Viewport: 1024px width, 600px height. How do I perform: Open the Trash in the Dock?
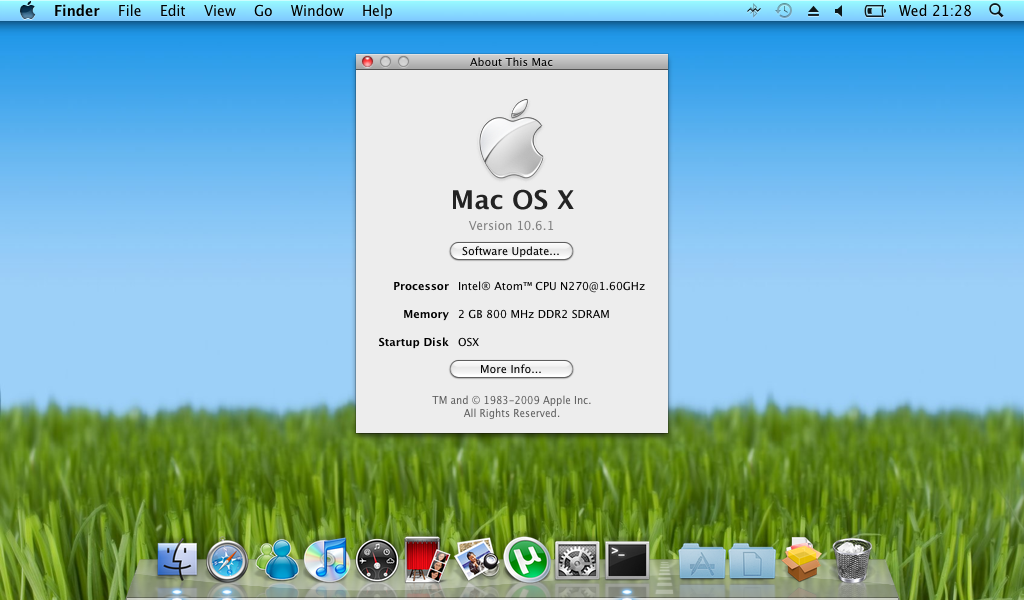pyautogui.click(x=852, y=560)
